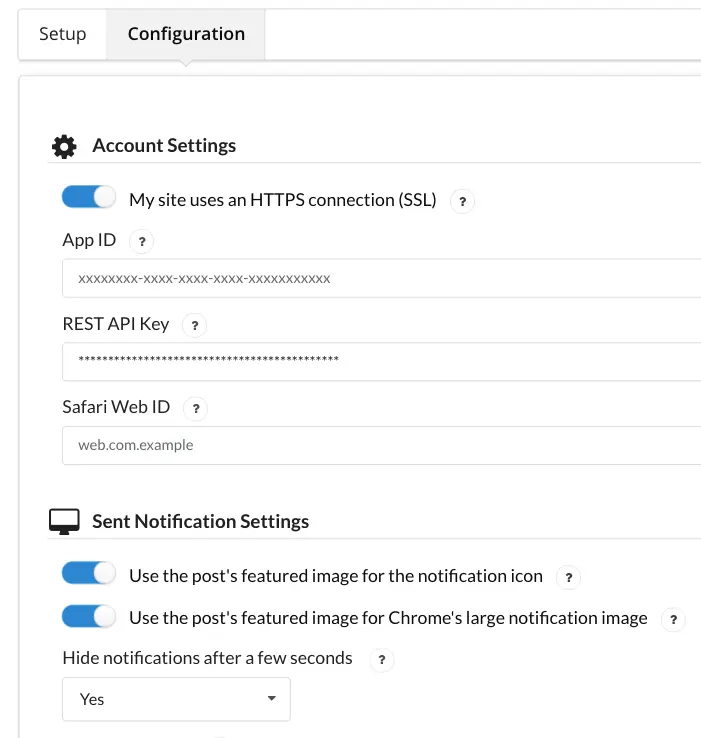Image resolution: width=701 pixels, height=738 pixels.
Task: Focus the REST API Key field
Action: (x=380, y=361)
